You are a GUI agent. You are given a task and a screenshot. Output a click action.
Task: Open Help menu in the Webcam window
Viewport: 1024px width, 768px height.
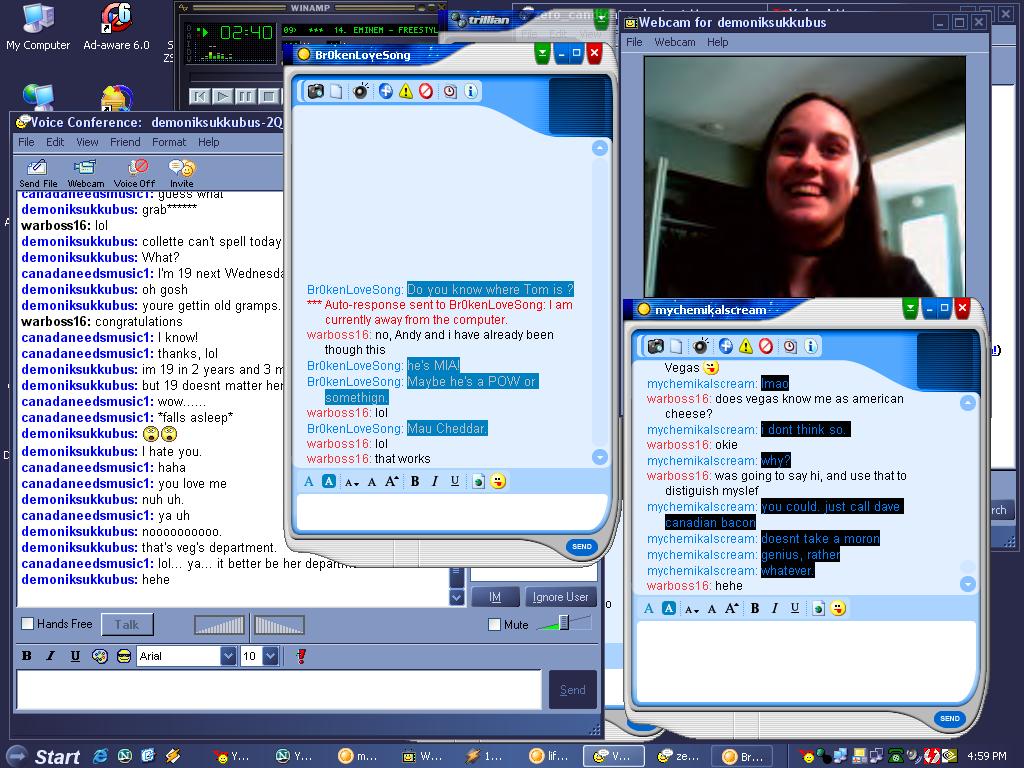coord(717,42)
